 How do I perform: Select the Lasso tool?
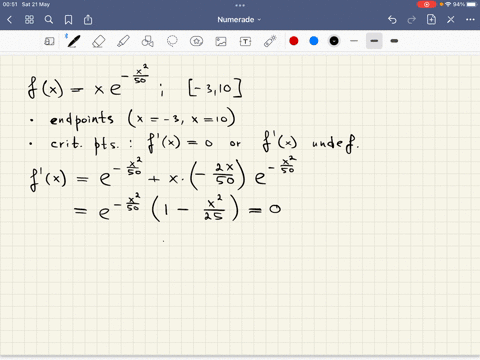pos(172,41)
